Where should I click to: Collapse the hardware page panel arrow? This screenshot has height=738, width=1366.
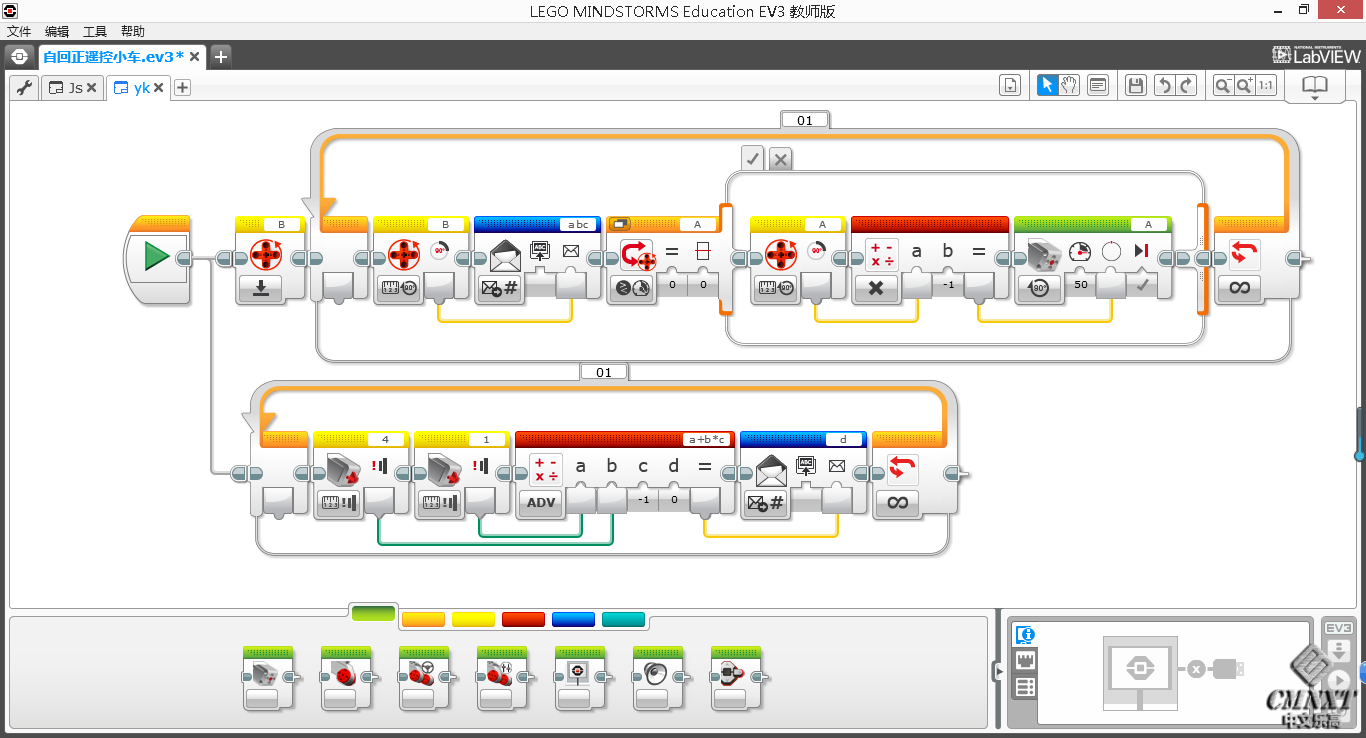(997, 671)
